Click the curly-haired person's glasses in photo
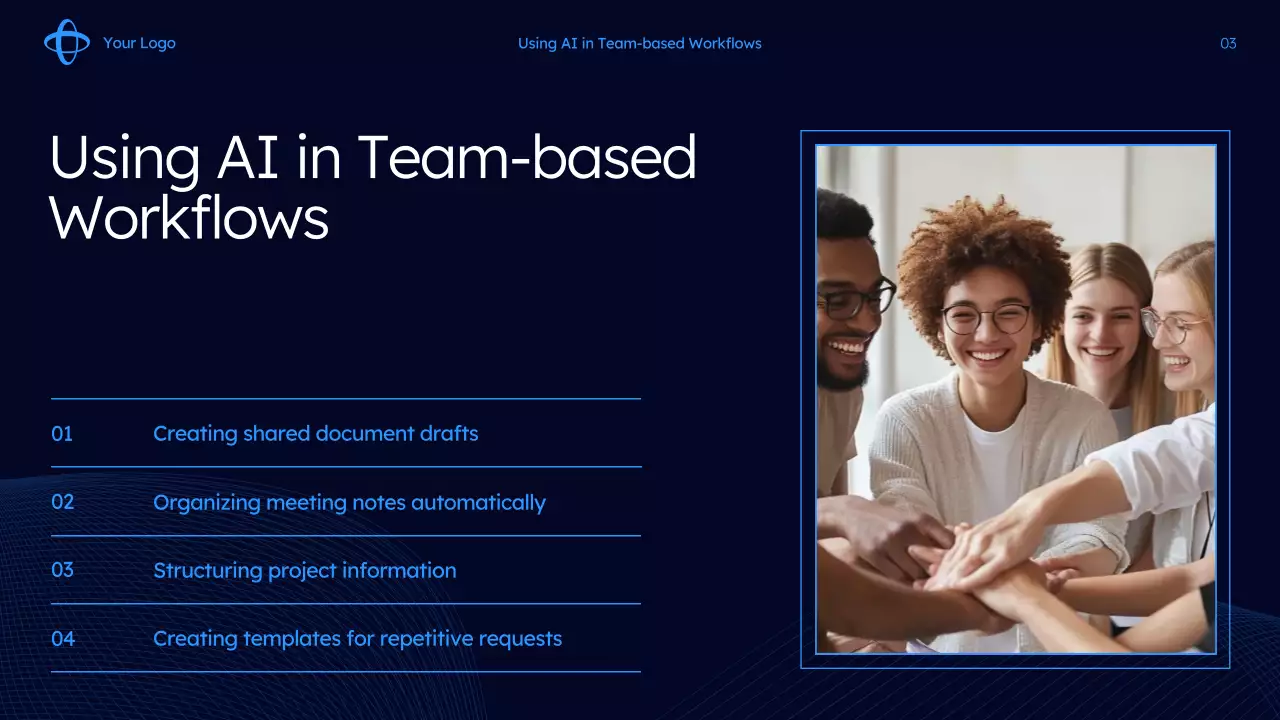Screen dimensions: 1280x720 pyautogui.click(x=985, y=319)
